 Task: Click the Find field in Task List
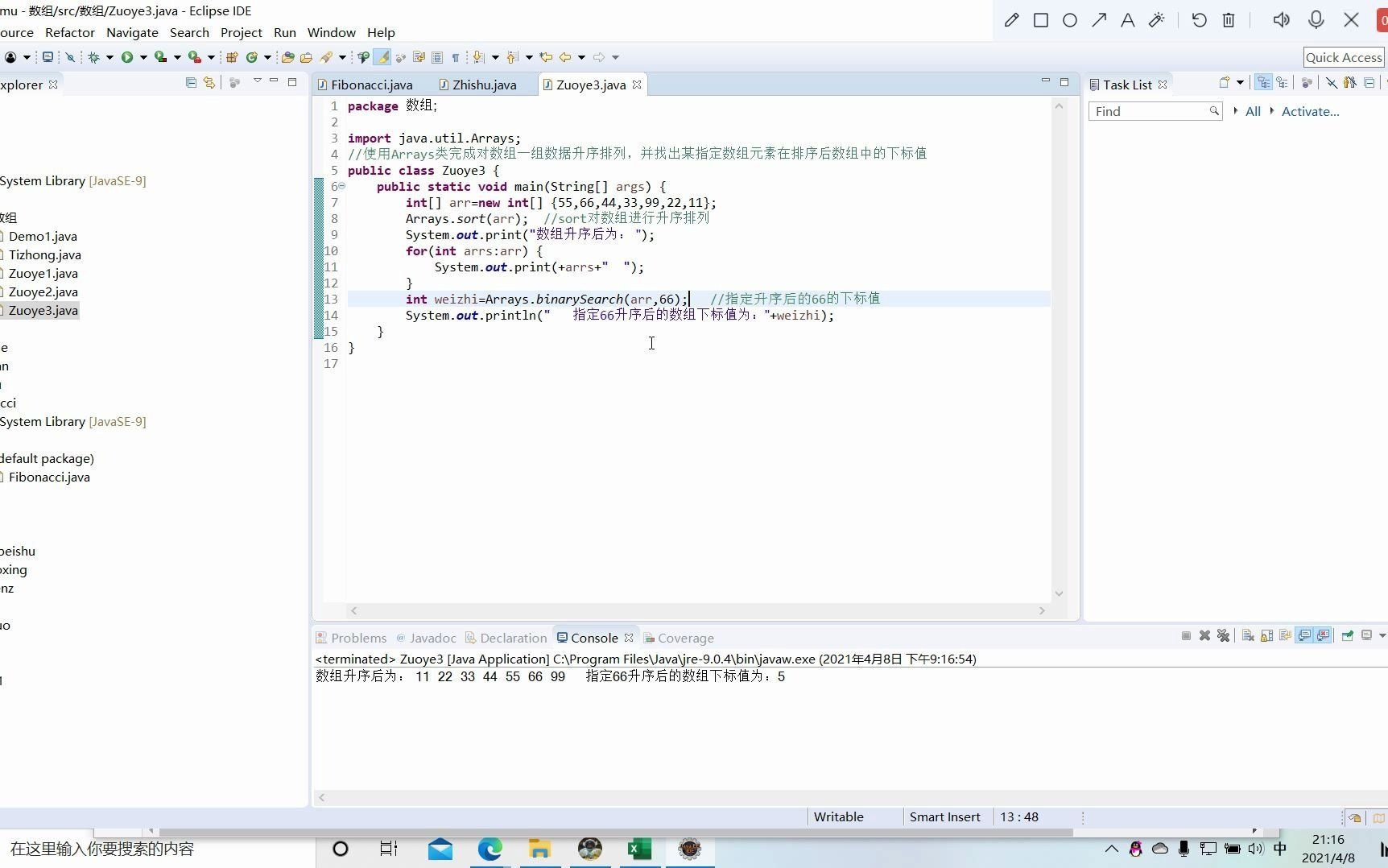click(1155, 111)
